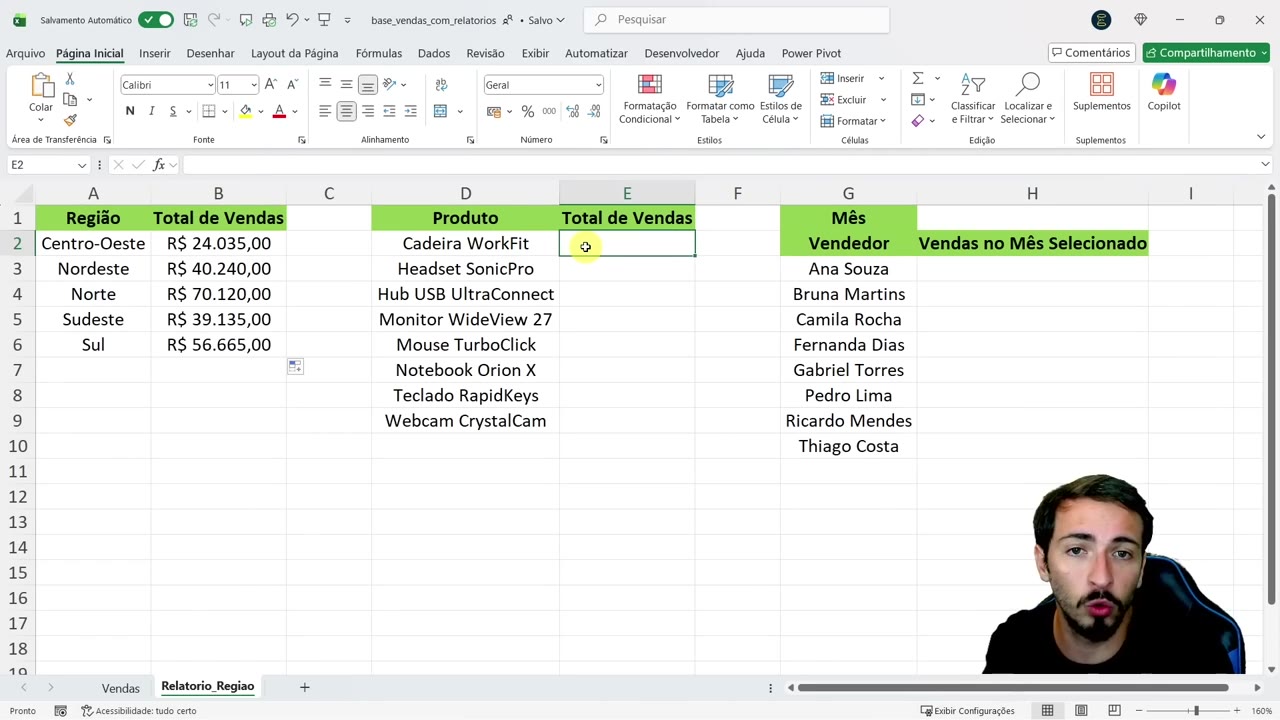Open the Fórmulas ribbon tab
This screenshot has width=1280, height=720.
379,53
